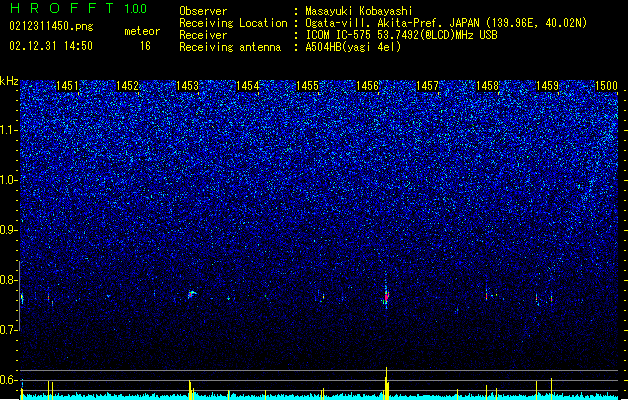Click the 1456 time marker
The width and height of the screenshot is (629, 400).
pyautogui.click(x=367, y=85)
